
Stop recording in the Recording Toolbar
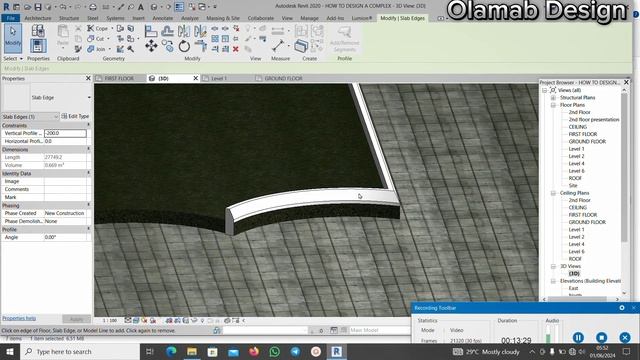coord(601,338)
